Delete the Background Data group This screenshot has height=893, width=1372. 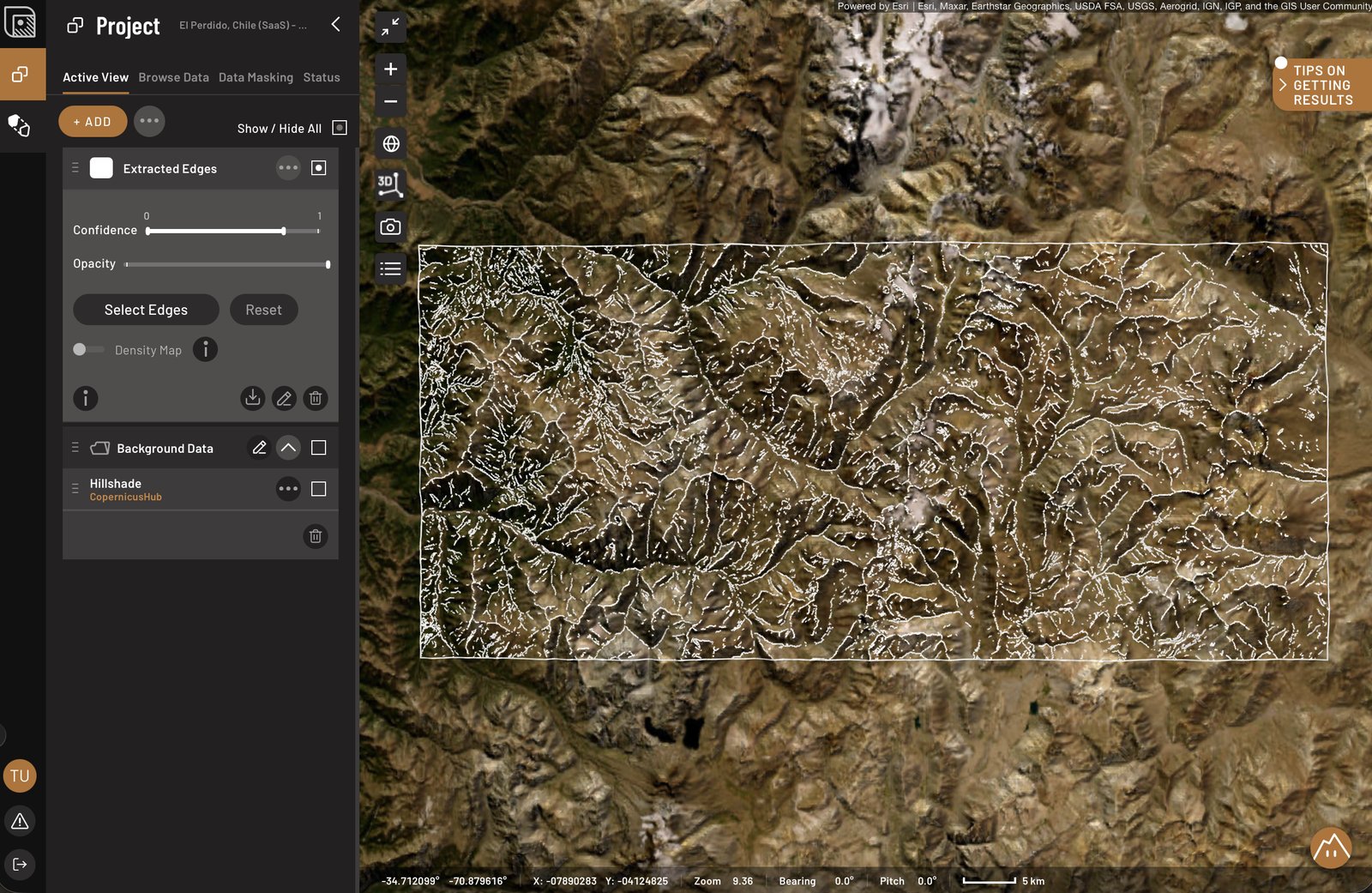click(316, 536)
